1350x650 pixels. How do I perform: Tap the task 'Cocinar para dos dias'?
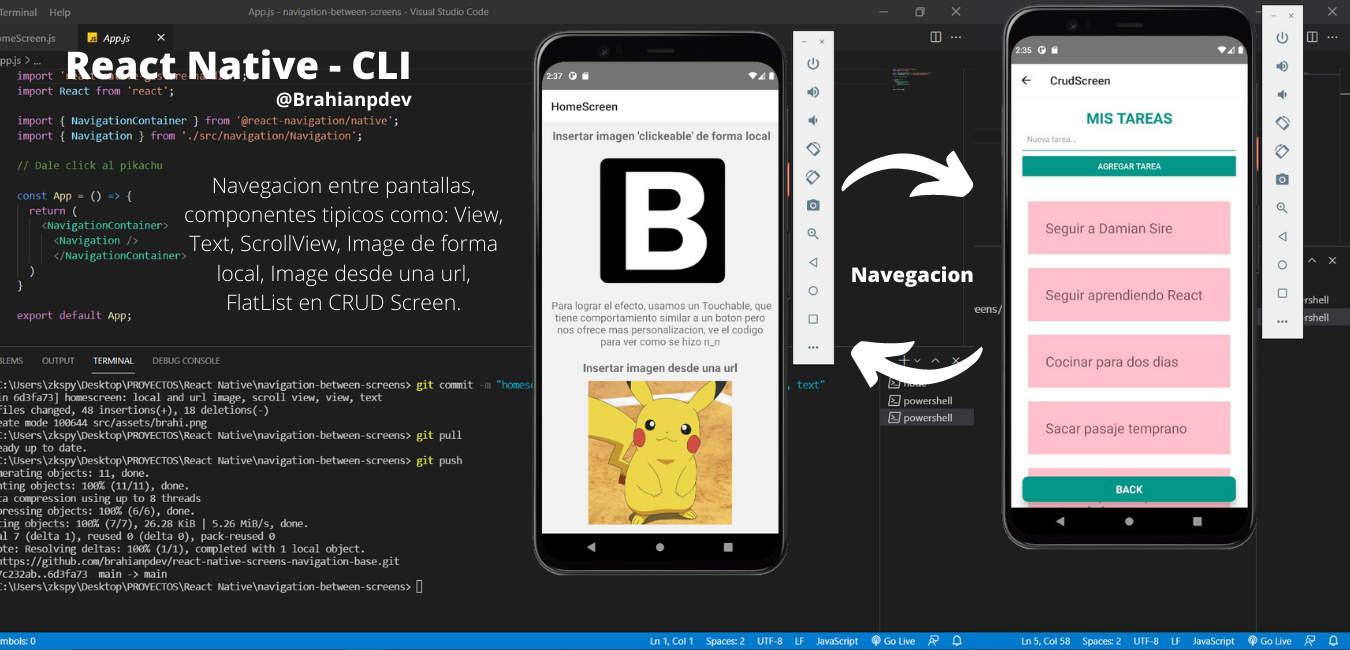[1129, 362]
